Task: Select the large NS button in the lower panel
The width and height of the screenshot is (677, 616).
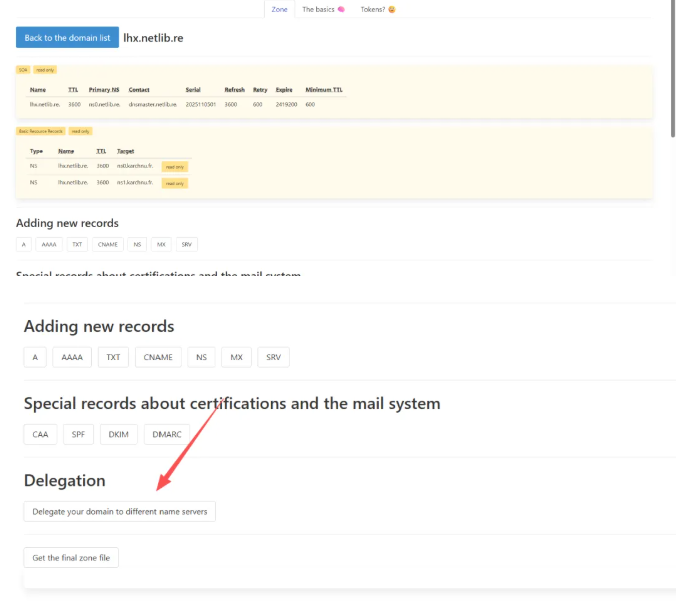Action: (201, 357)
